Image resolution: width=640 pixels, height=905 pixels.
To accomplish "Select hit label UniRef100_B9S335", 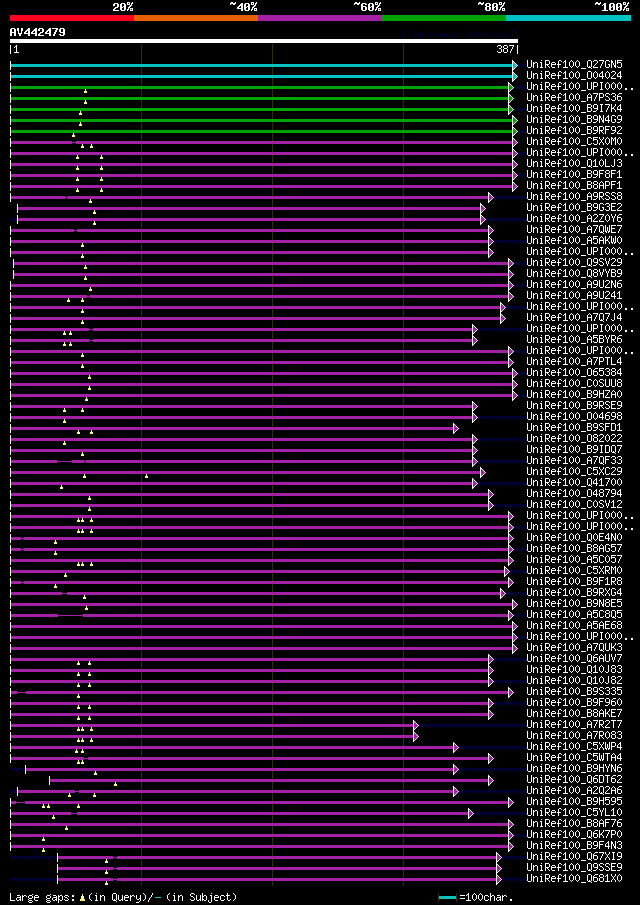I will click(x=574, y=693).
